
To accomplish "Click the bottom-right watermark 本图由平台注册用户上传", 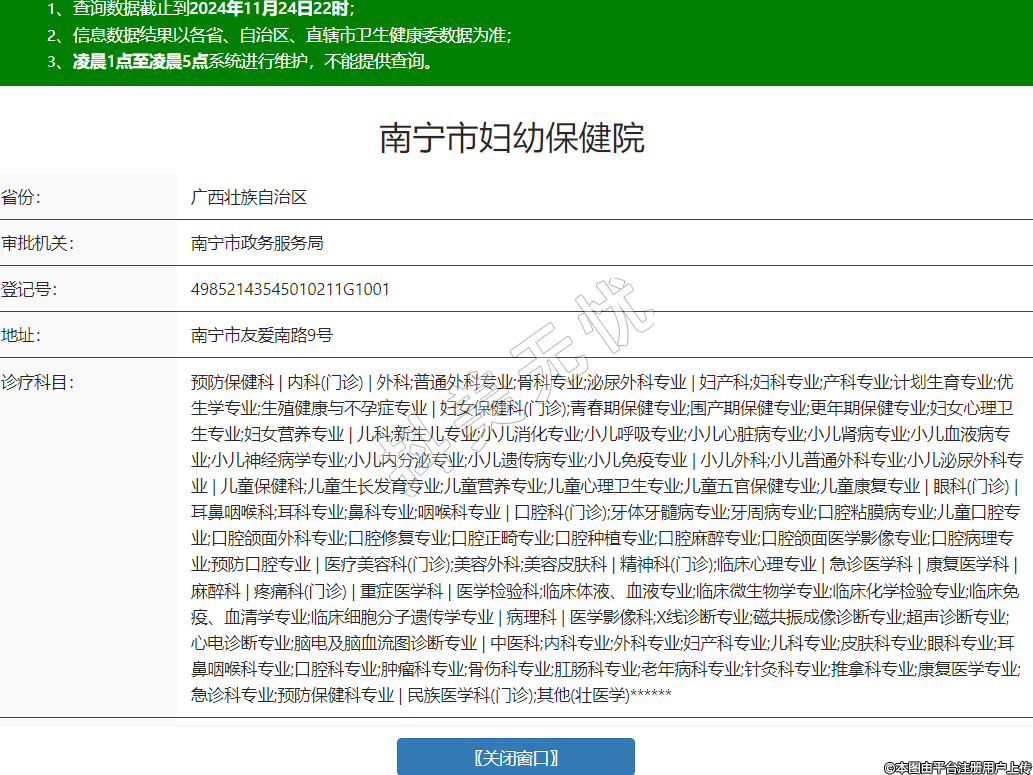I will (957, 766).
